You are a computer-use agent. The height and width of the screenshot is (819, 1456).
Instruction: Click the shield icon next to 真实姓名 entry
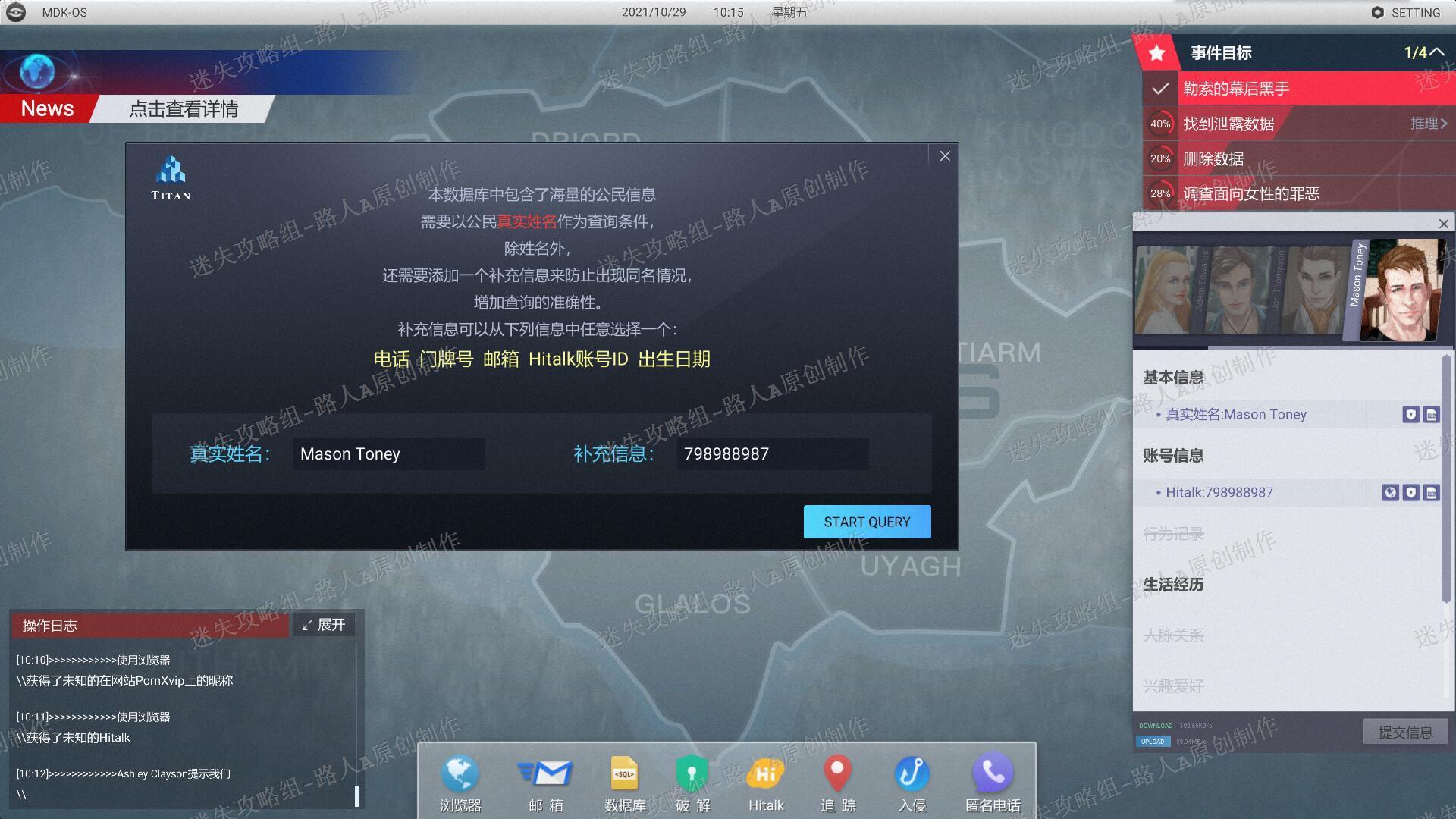(x=1410, y=415)
